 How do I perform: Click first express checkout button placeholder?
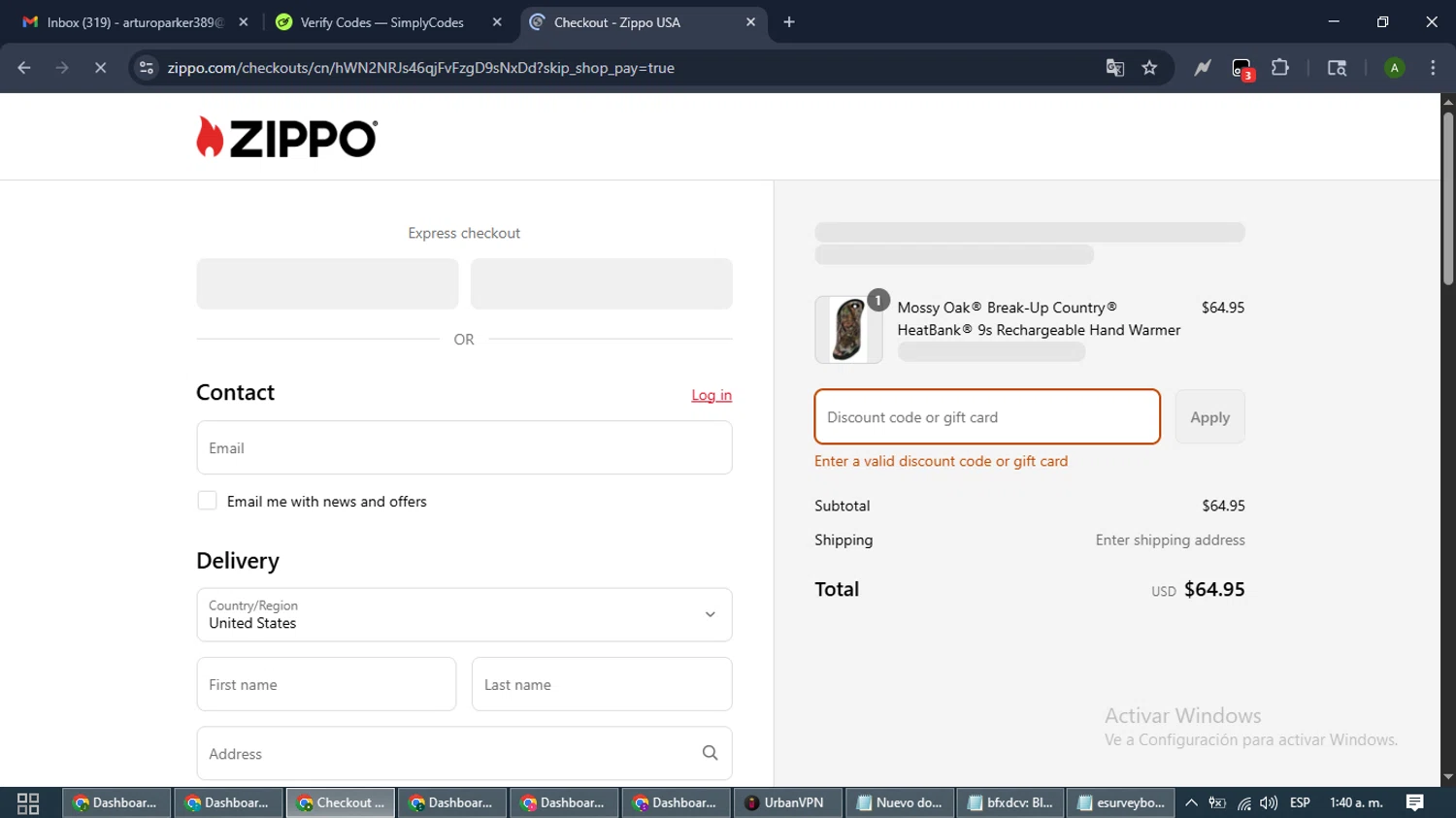pyautogui.click(x=327, y=283)
